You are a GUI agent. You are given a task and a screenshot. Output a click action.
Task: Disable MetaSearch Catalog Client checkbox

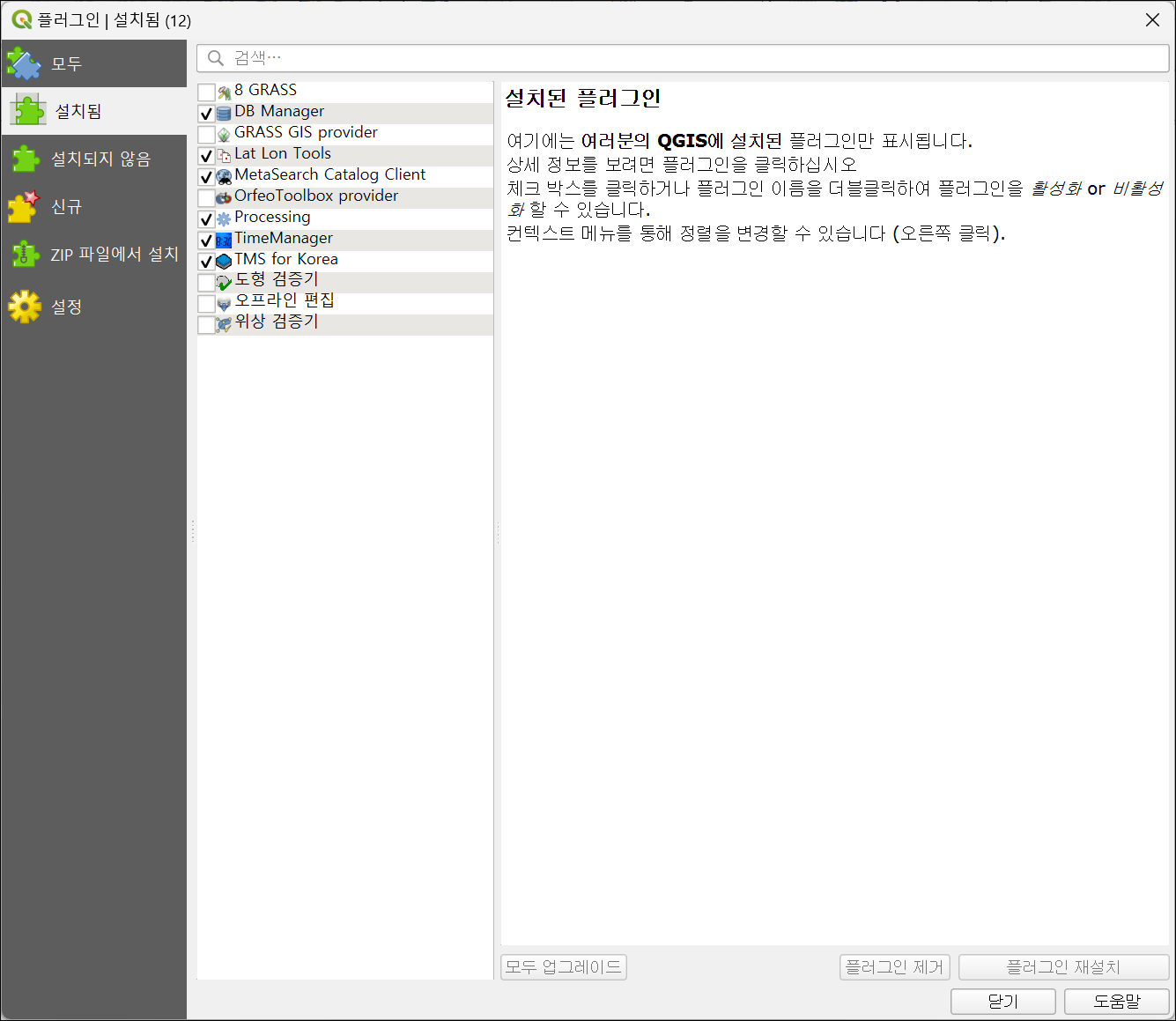pos(207,177)
